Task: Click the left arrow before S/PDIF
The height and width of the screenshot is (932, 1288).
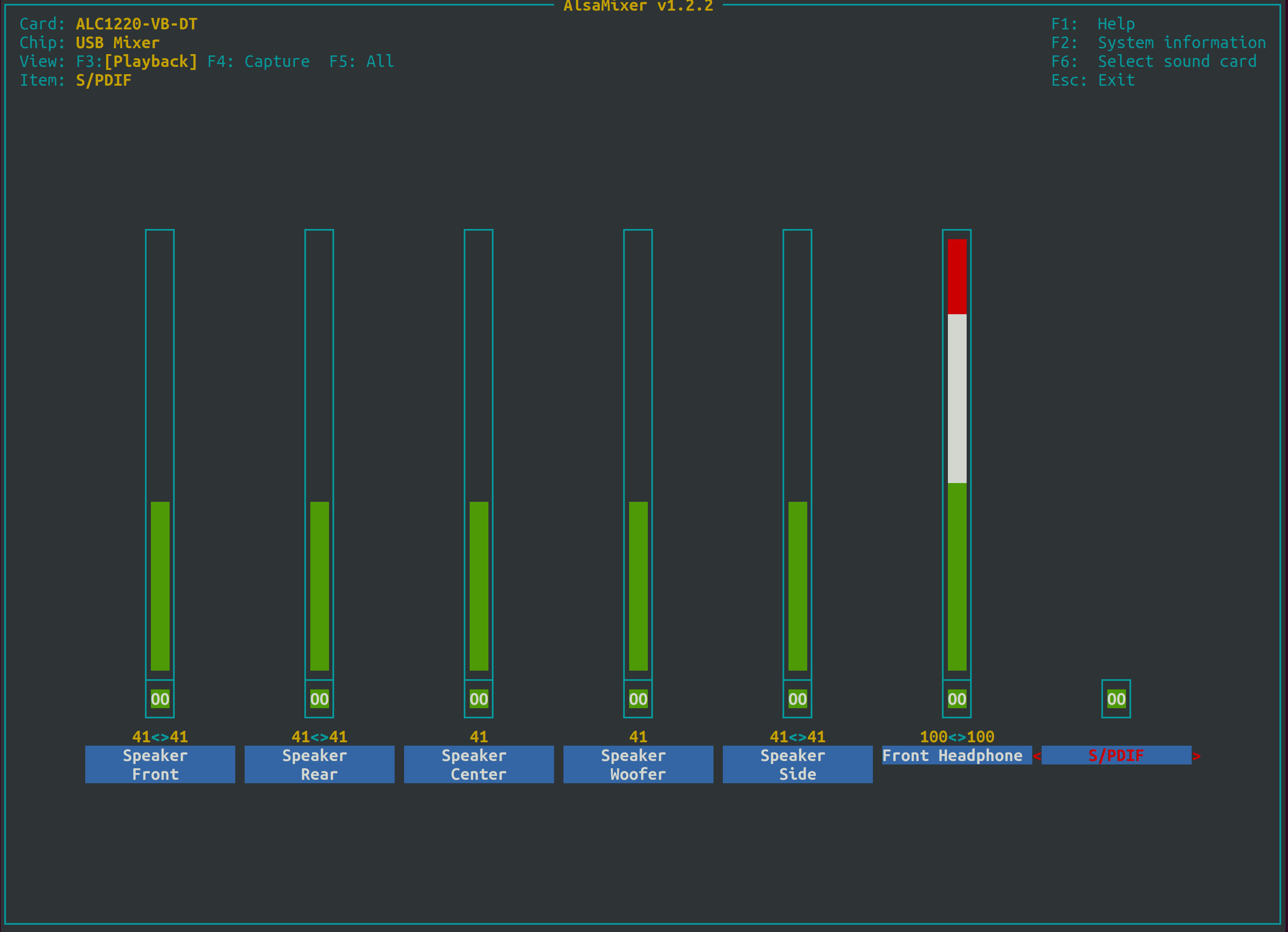Action: (1037, 756)
